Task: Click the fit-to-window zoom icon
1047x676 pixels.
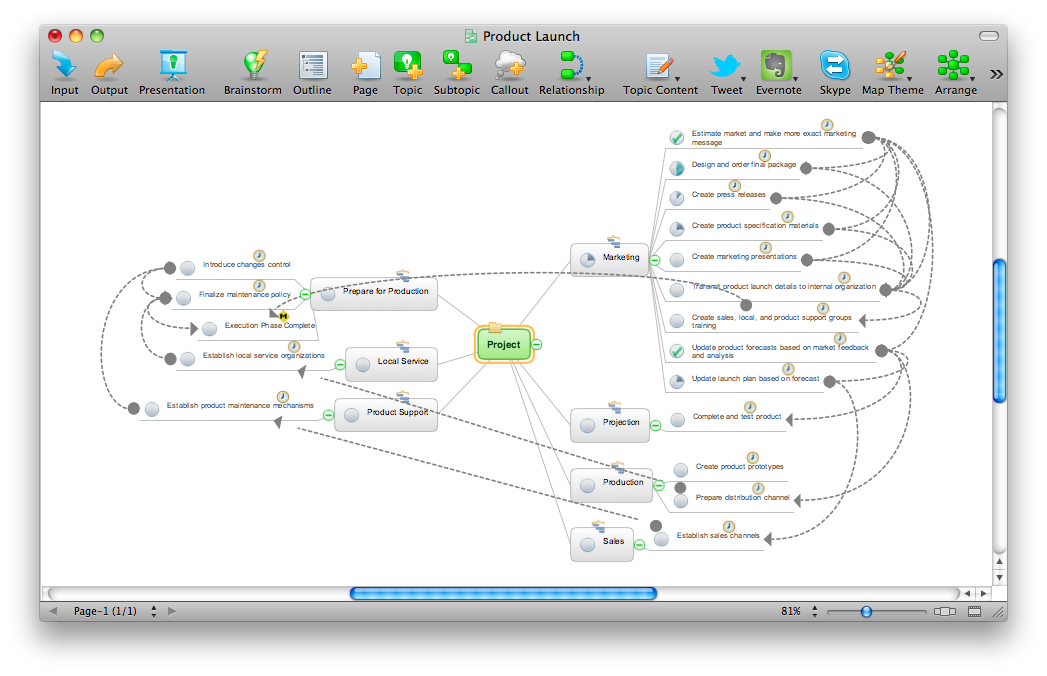Action: (x=945, y=611)
